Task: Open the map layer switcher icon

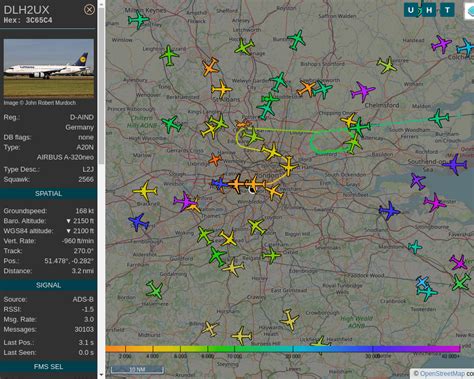Action: coord(469,11)
